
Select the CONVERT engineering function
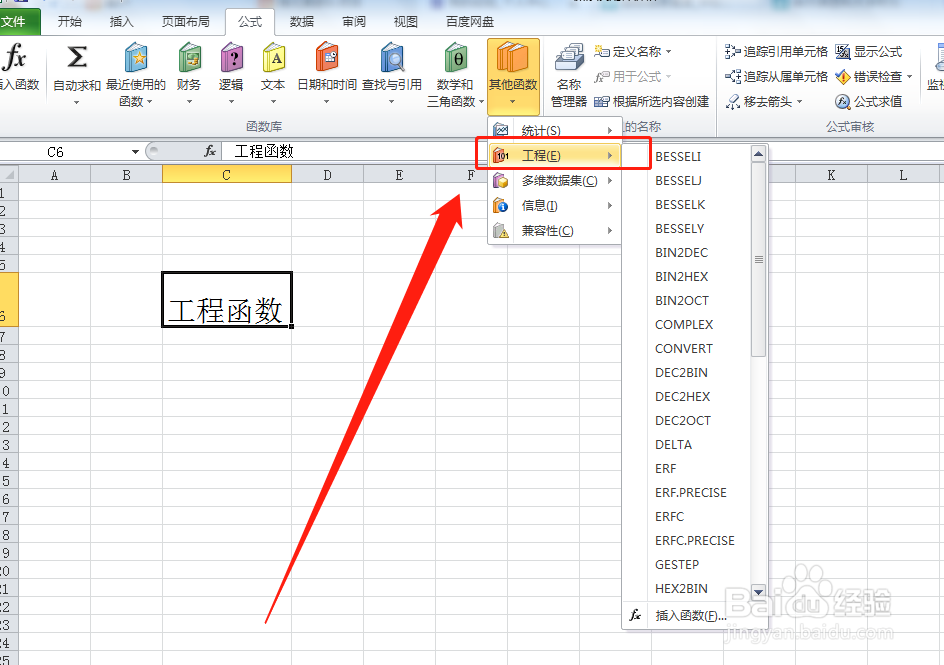684,348
